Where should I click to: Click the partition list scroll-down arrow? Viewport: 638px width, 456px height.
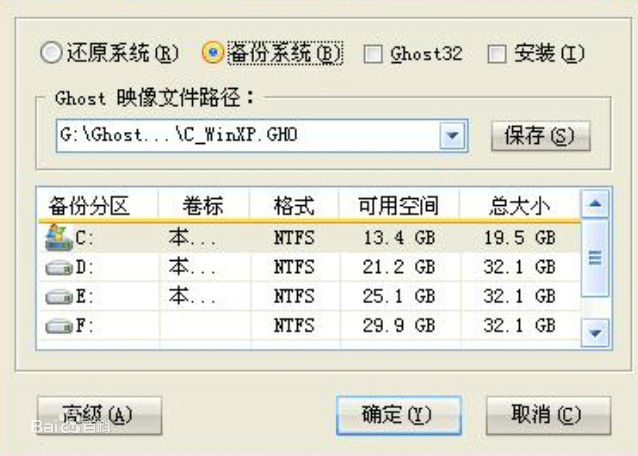(595, 333)
